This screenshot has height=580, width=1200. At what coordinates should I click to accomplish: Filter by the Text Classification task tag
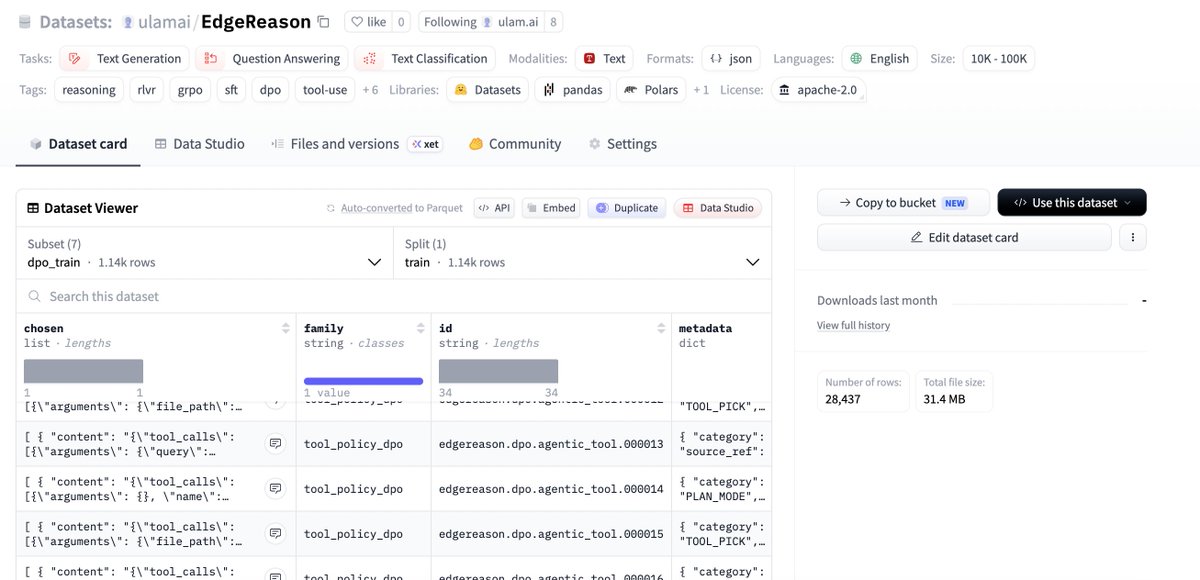pos(426,59)
